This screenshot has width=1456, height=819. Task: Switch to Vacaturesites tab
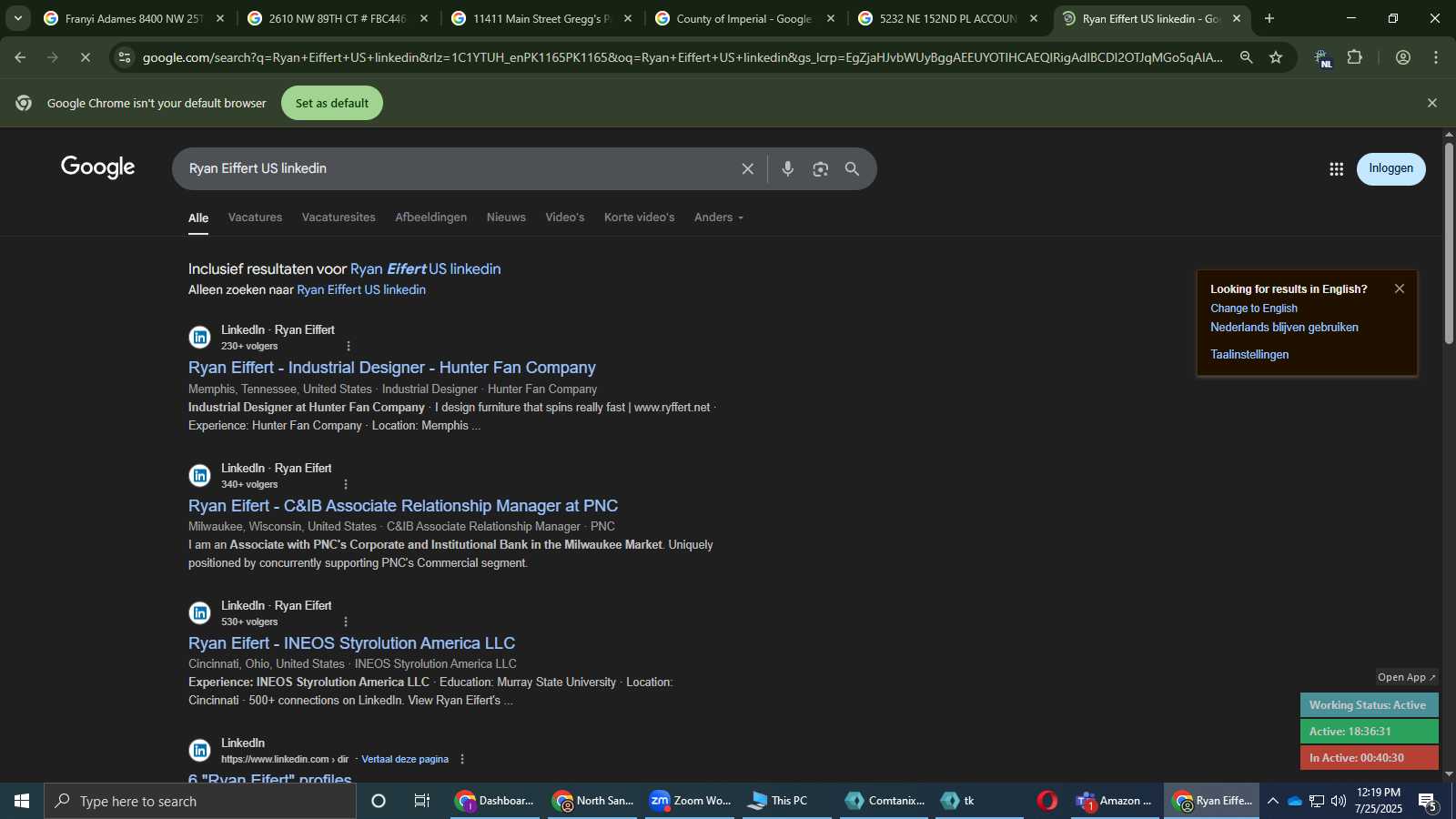[339, 217]
